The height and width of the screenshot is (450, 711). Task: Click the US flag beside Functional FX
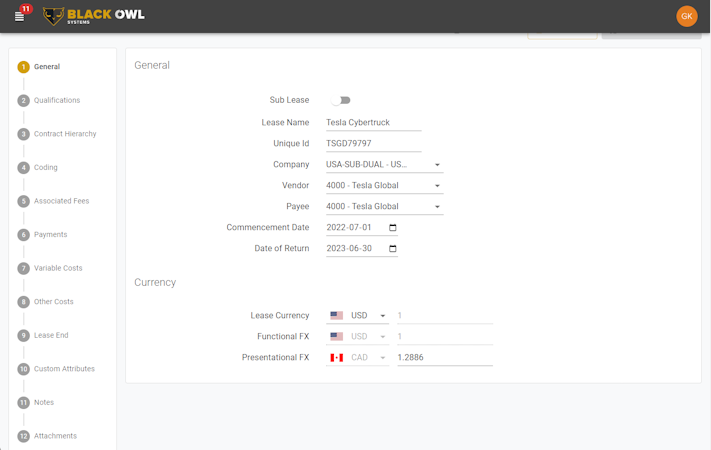(336, 336)
